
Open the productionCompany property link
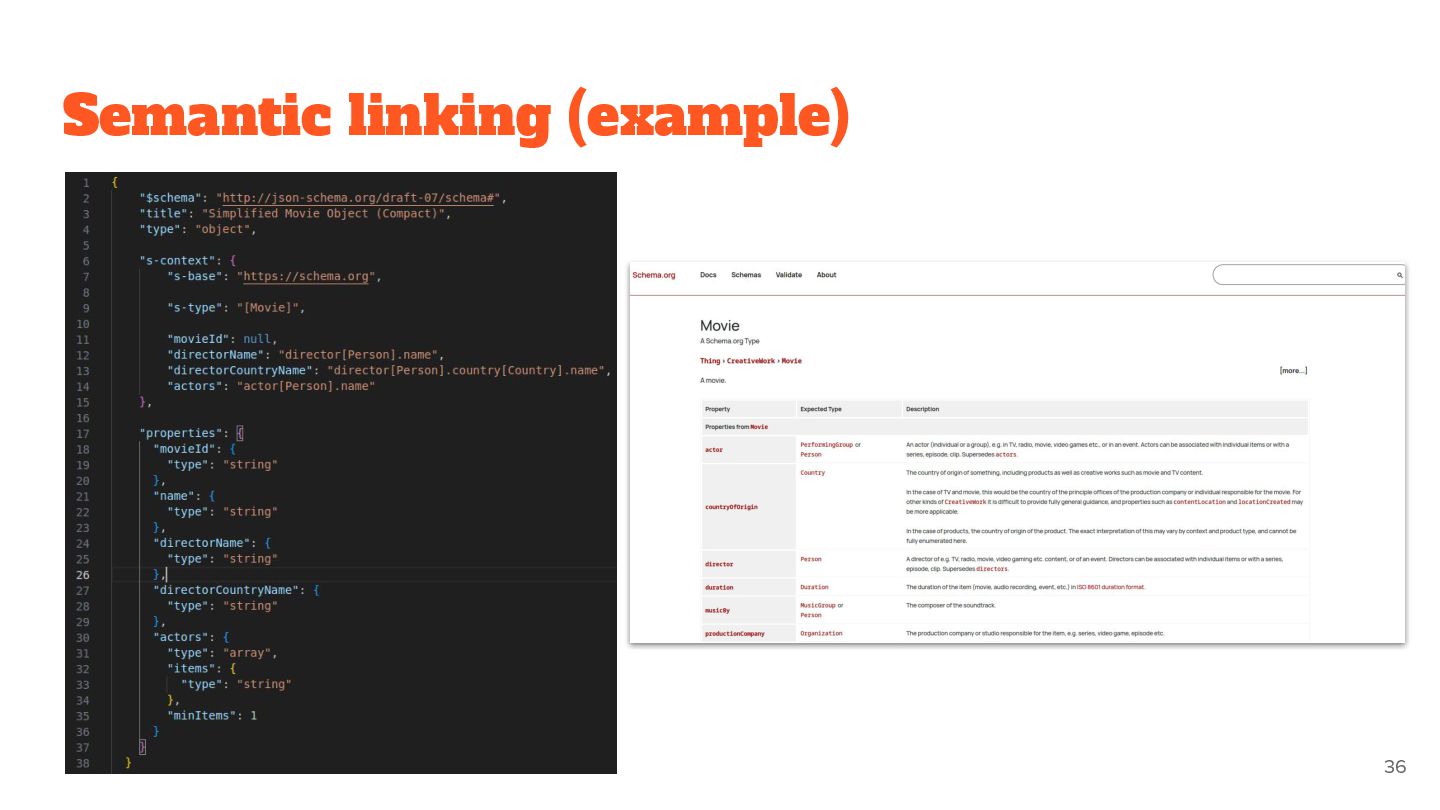pos(735,634)
